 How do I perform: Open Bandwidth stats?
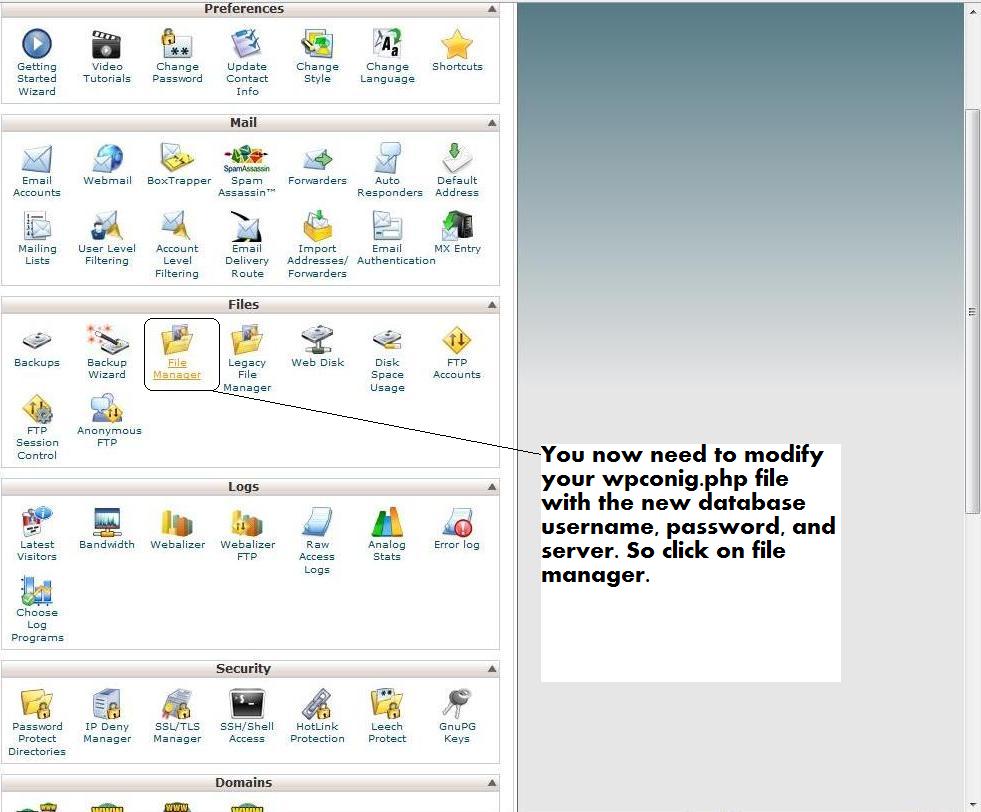[107, 529]
